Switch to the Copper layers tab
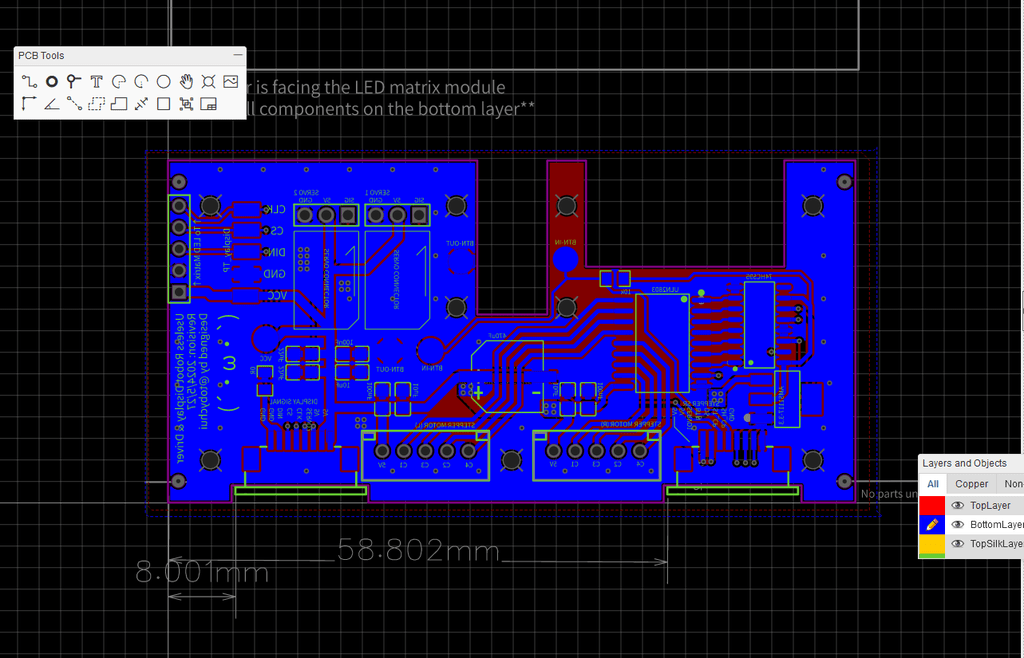 coord(971,484)
